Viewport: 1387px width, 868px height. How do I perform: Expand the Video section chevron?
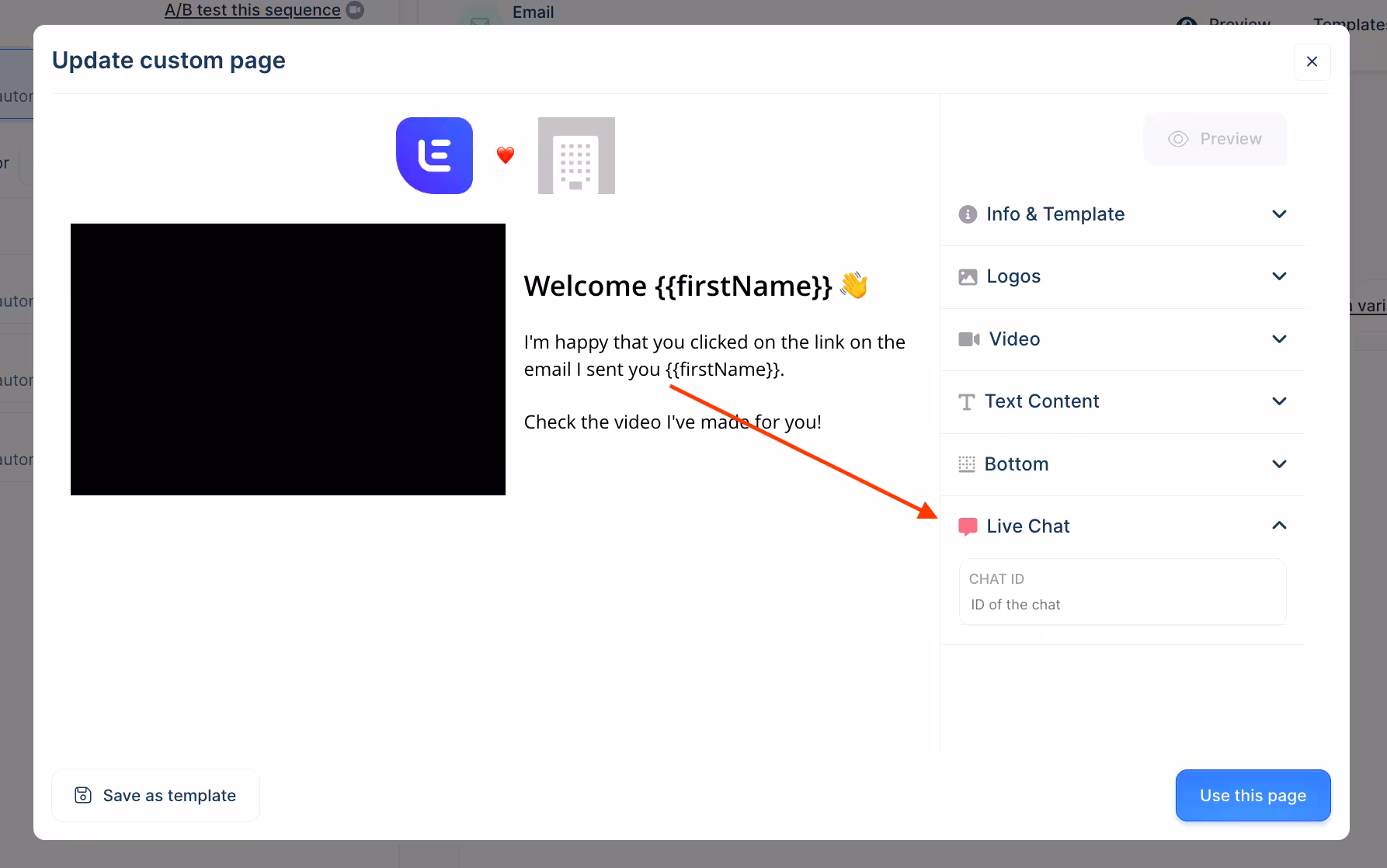1279,339
